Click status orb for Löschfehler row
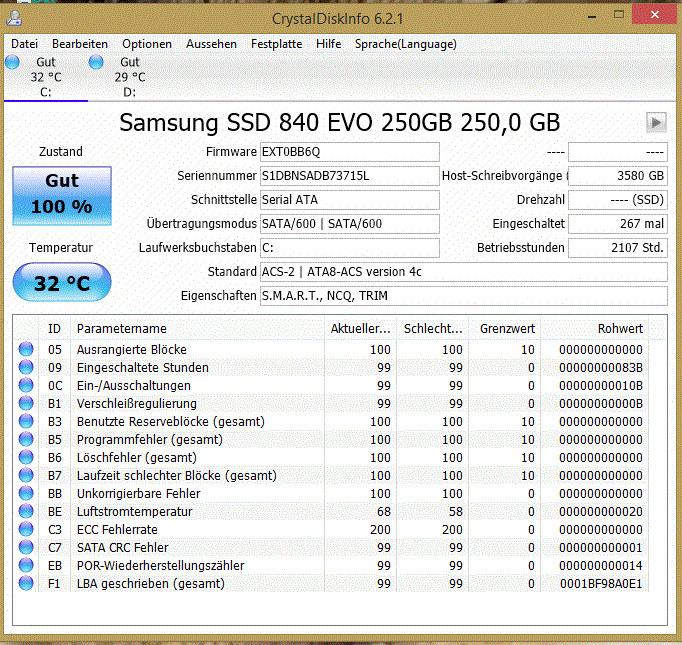 point(26,458)
